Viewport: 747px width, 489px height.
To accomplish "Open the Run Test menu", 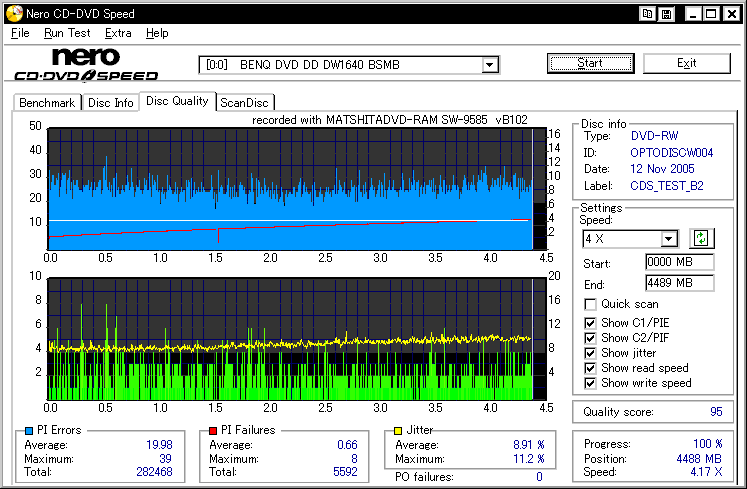I will point(67,33).
